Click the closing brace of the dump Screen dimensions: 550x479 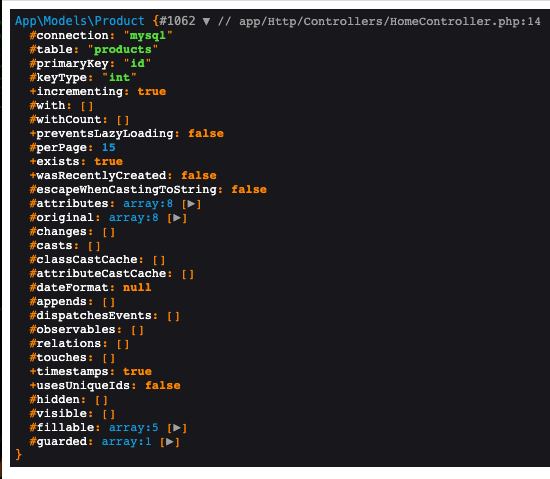(x=19, y=455)
